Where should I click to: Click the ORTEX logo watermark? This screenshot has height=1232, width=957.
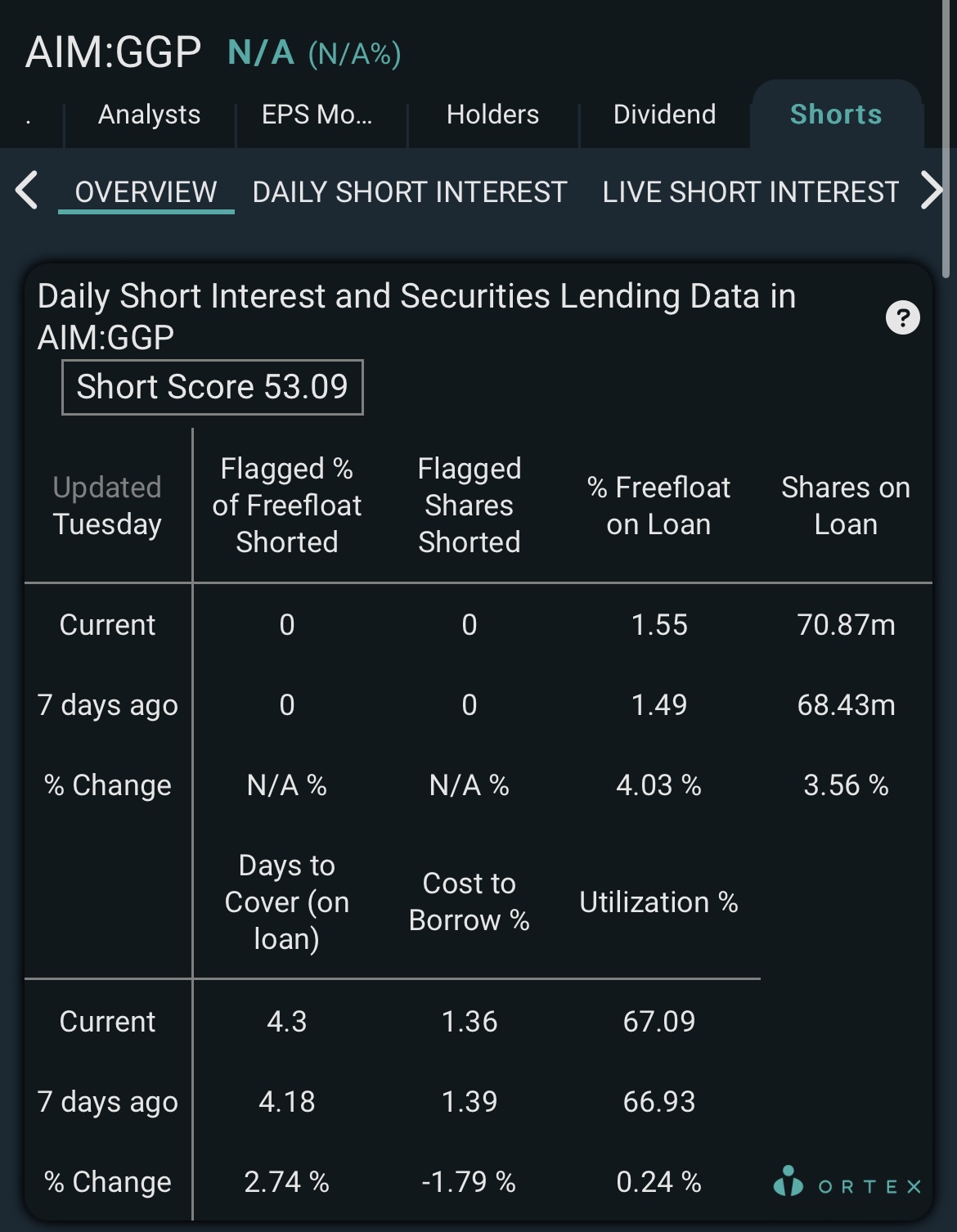[x=847, y=1183]
